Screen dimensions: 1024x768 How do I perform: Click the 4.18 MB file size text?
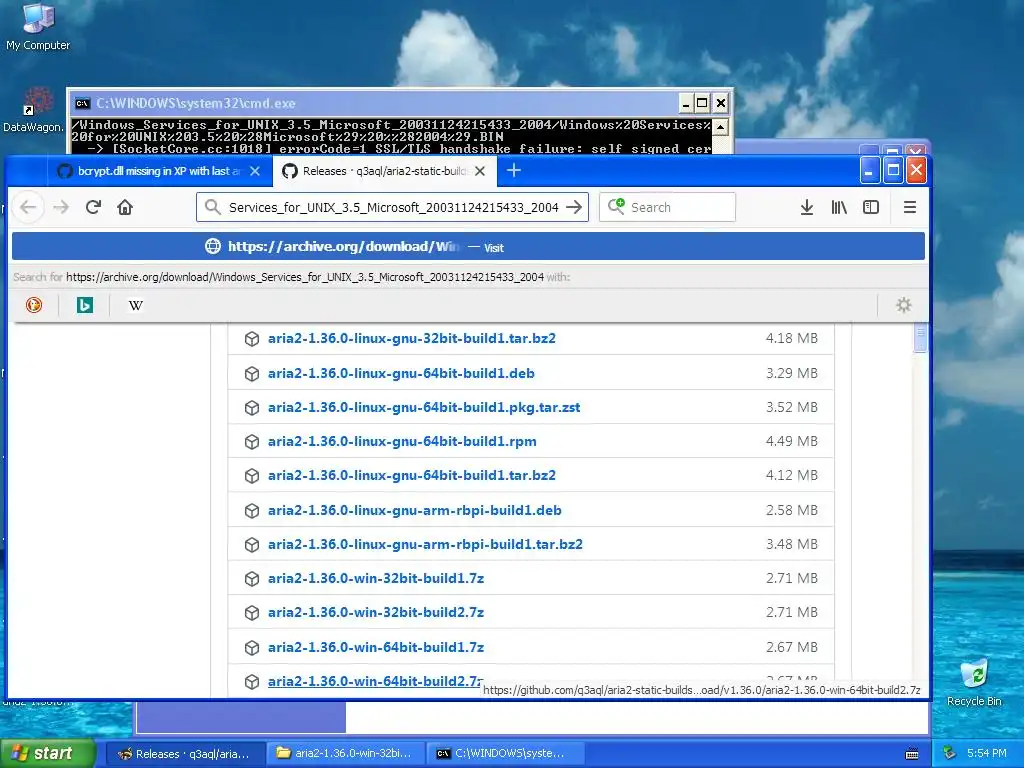(x=792, y=338)
